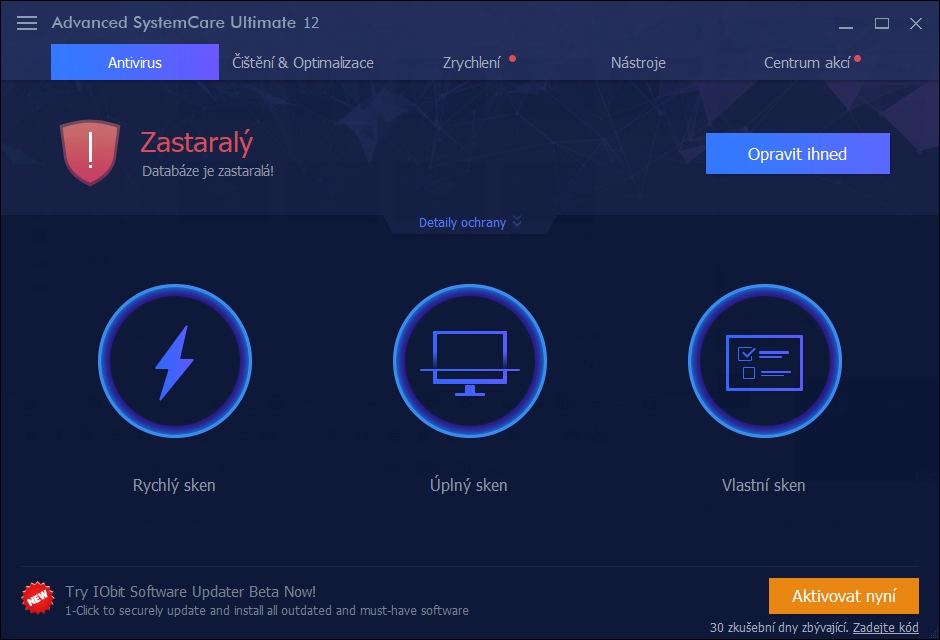This screenshot has width=940, height=640.
Task: Go to the Zrychlení tab
Action: click(472, 62)
